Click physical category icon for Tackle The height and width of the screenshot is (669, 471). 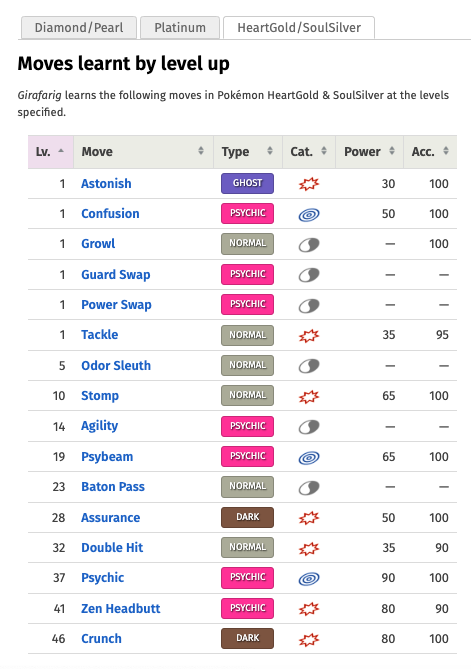pos(309,336)
